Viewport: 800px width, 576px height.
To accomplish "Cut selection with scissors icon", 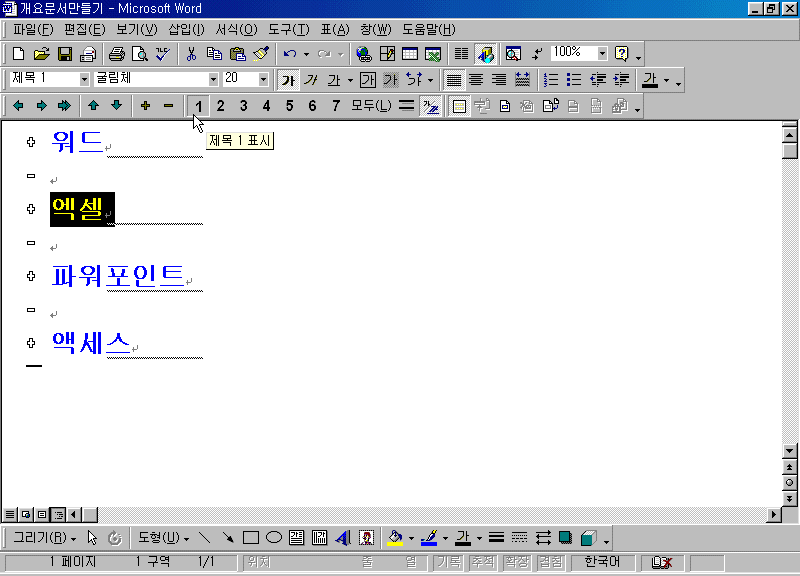I will [x=191, y=54].
